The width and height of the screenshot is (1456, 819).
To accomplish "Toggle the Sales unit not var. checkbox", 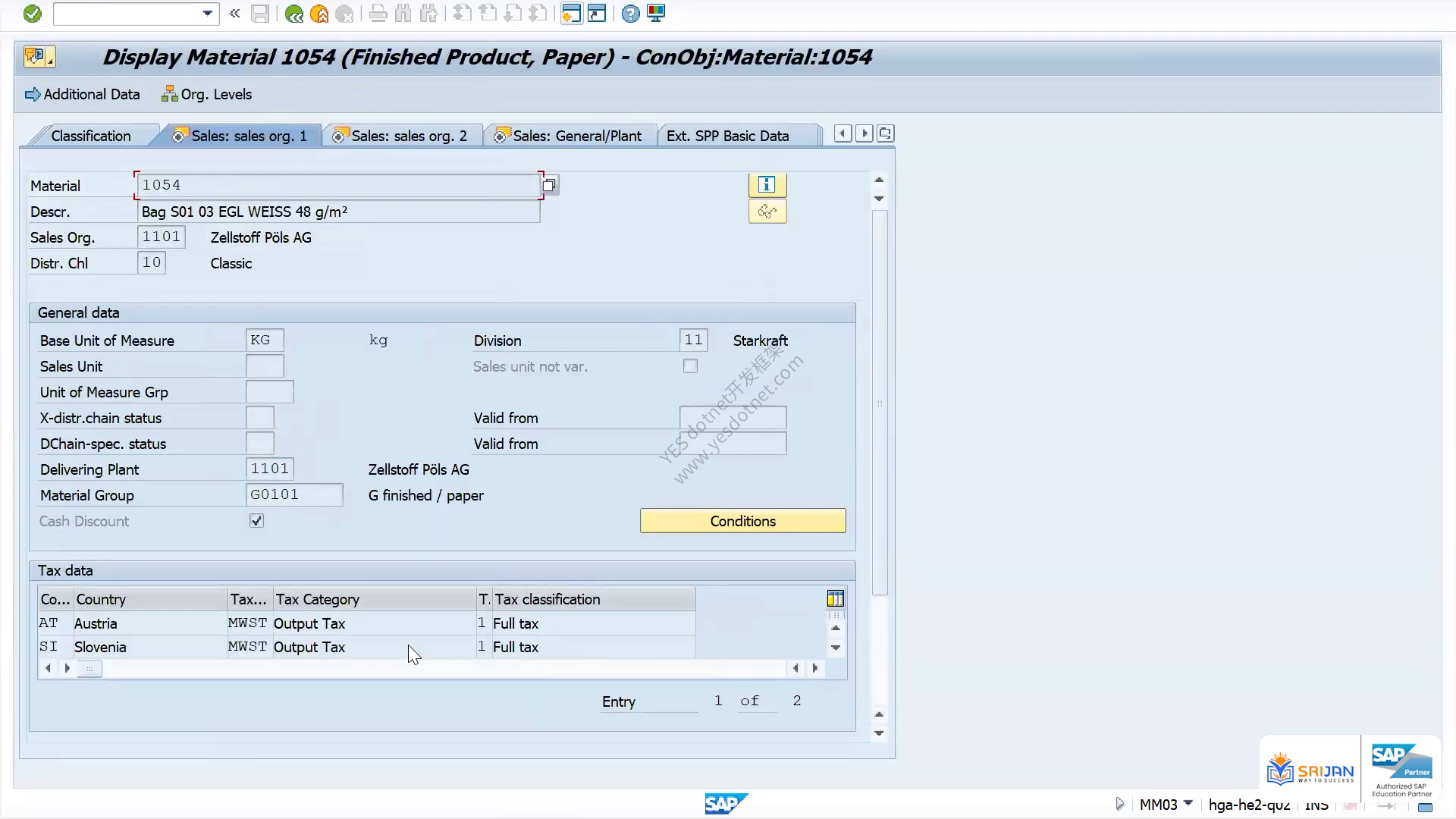I will point(690,366).
